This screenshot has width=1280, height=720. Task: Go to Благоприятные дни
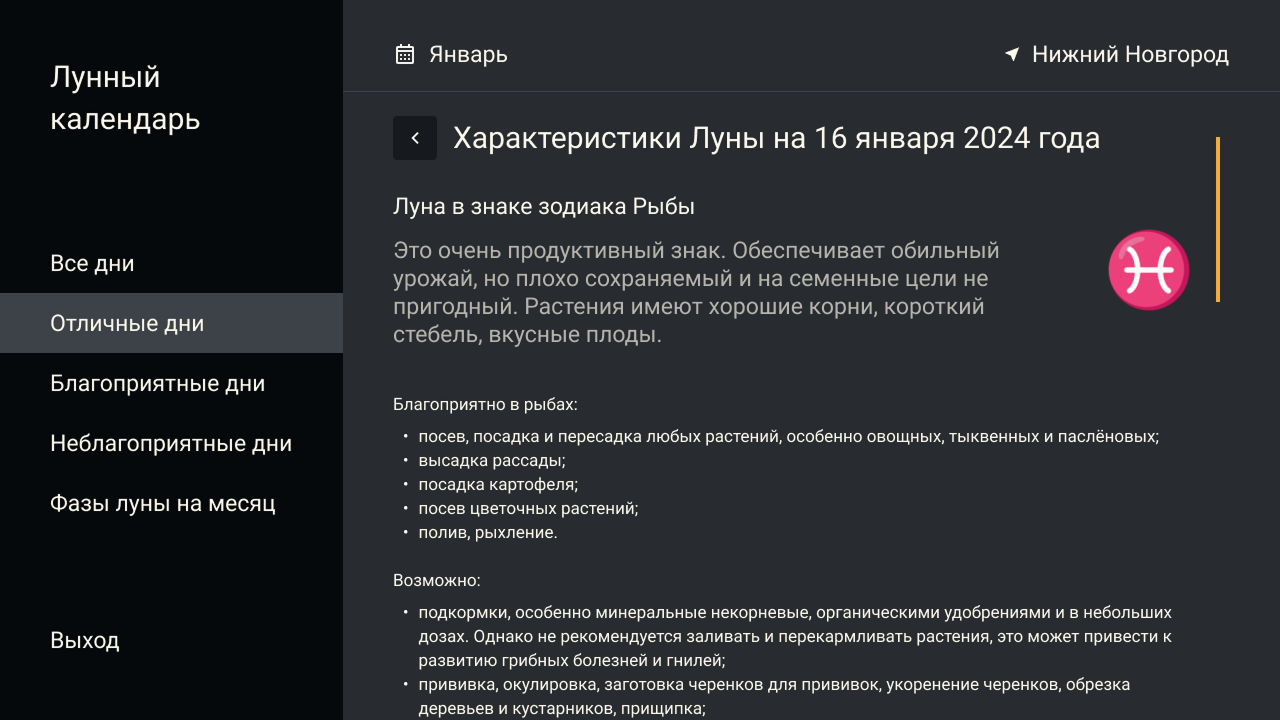tap(157, 384)
